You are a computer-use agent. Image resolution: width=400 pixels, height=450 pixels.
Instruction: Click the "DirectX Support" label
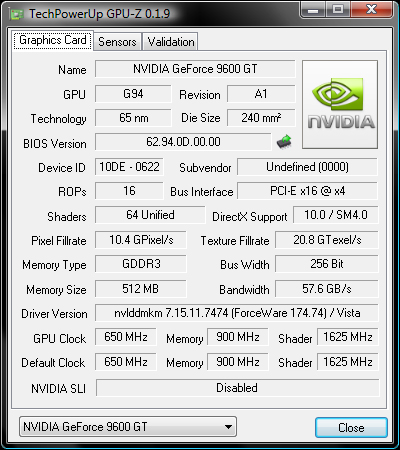click(250, 217)
